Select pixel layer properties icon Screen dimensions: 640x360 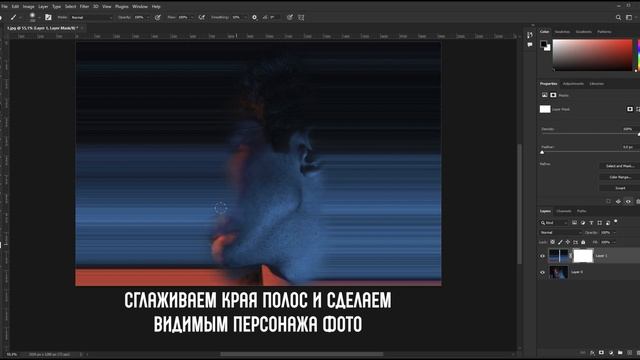[x=544, y=95]
